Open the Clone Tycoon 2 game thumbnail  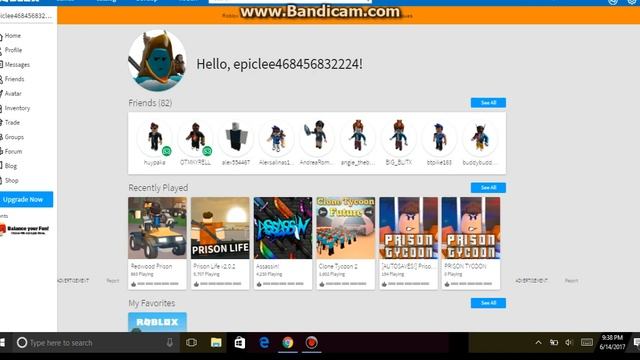[346, 228]
